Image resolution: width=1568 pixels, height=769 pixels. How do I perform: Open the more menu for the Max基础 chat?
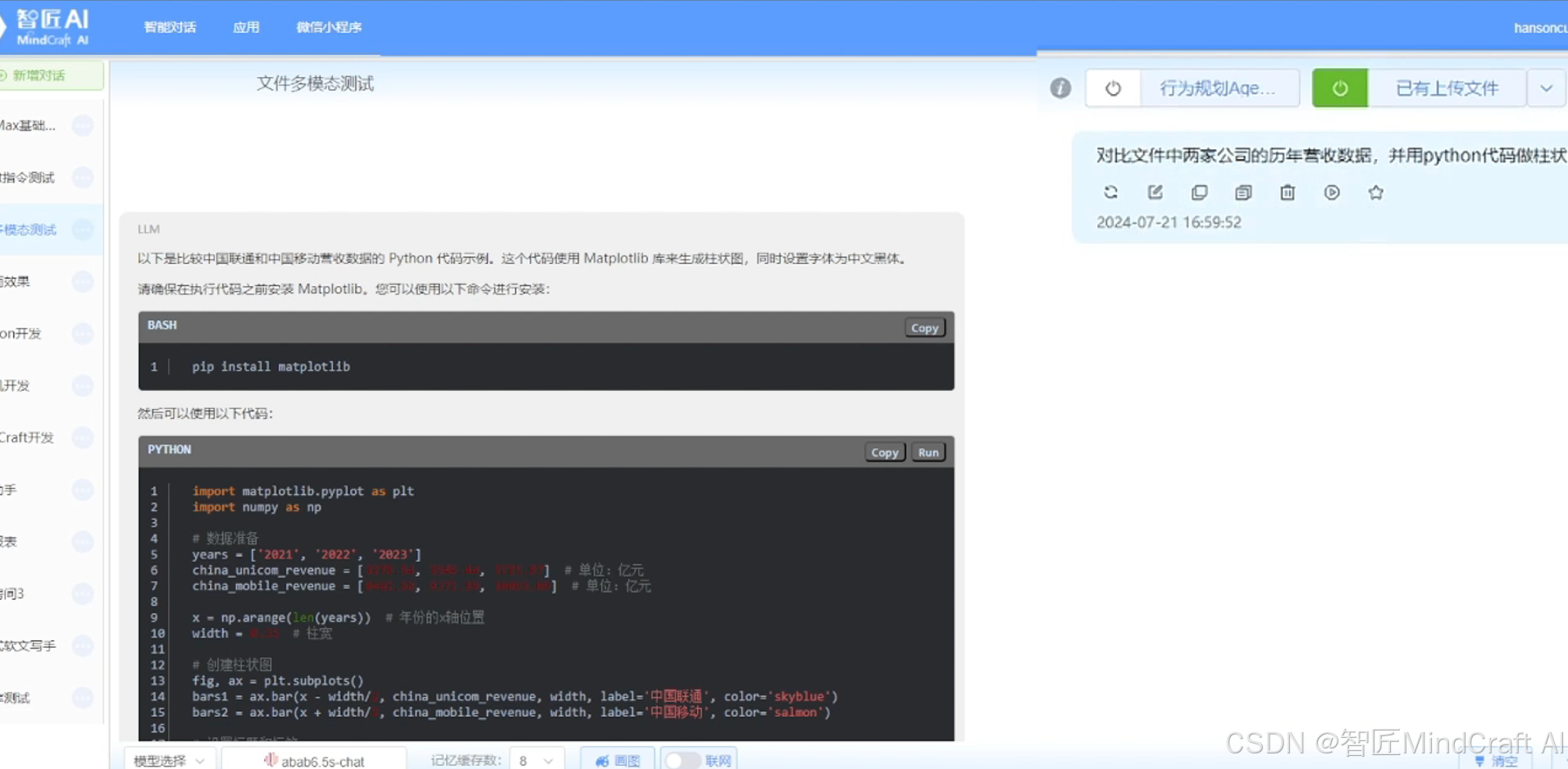click(83, 125)
